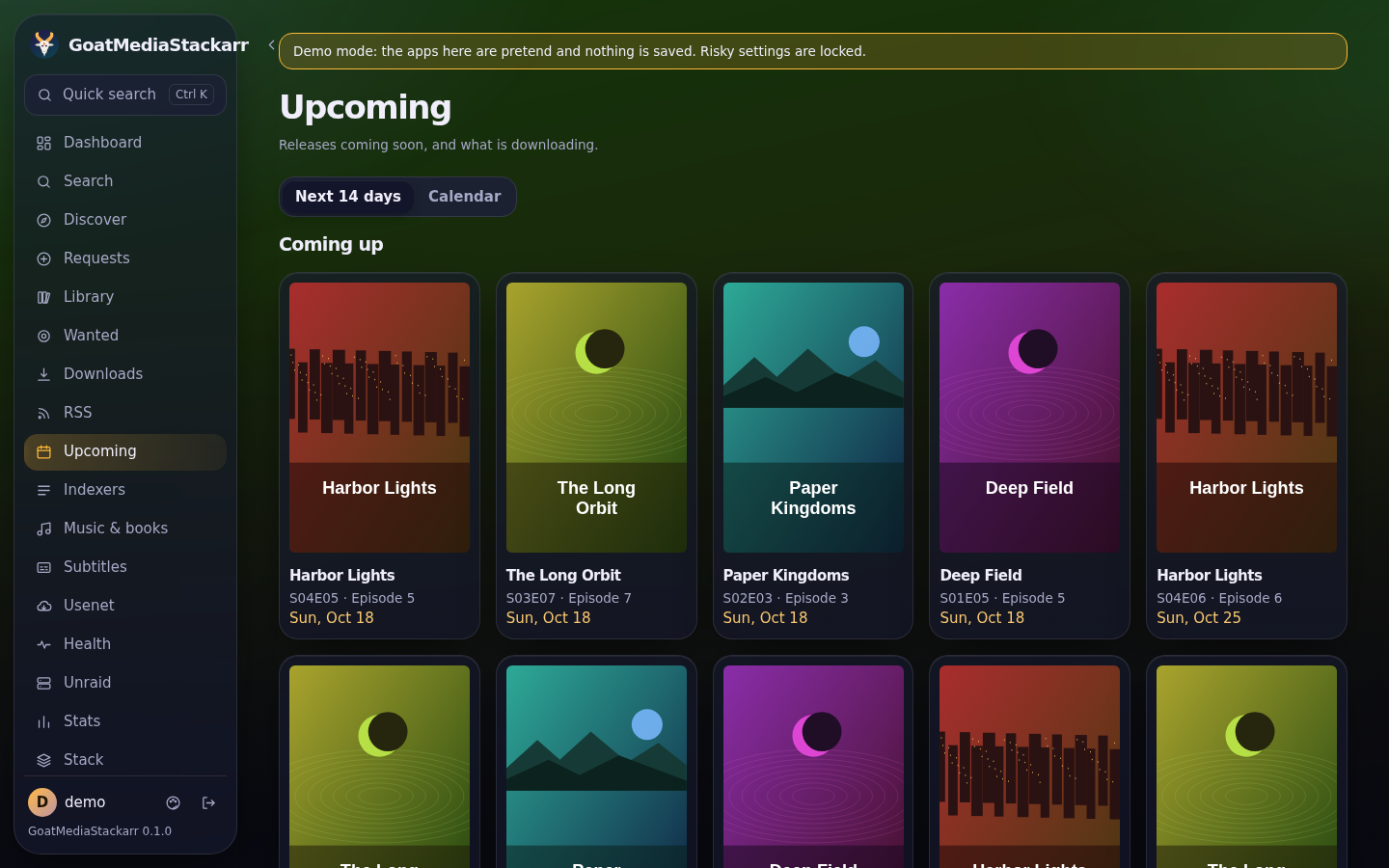Click the GoatMediaStackarr goat logo

click(x=44, y=44)
